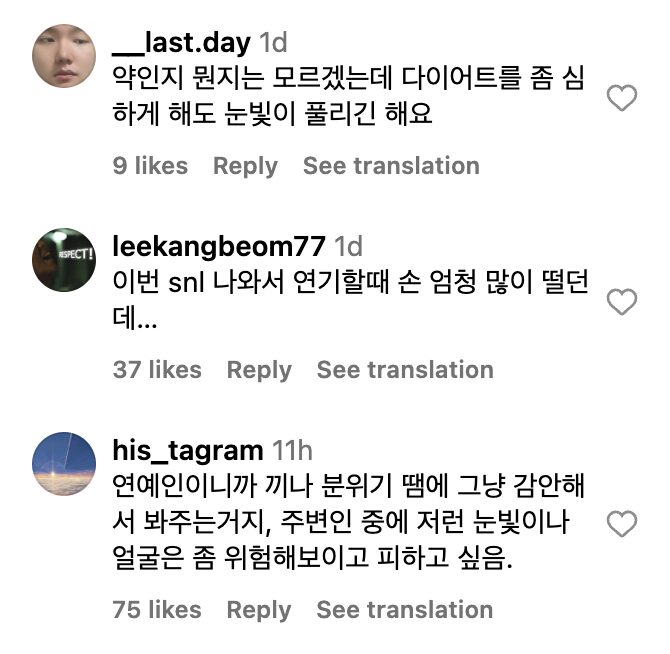Reply to __last.day's comment
670x654 pixels.
245,166
